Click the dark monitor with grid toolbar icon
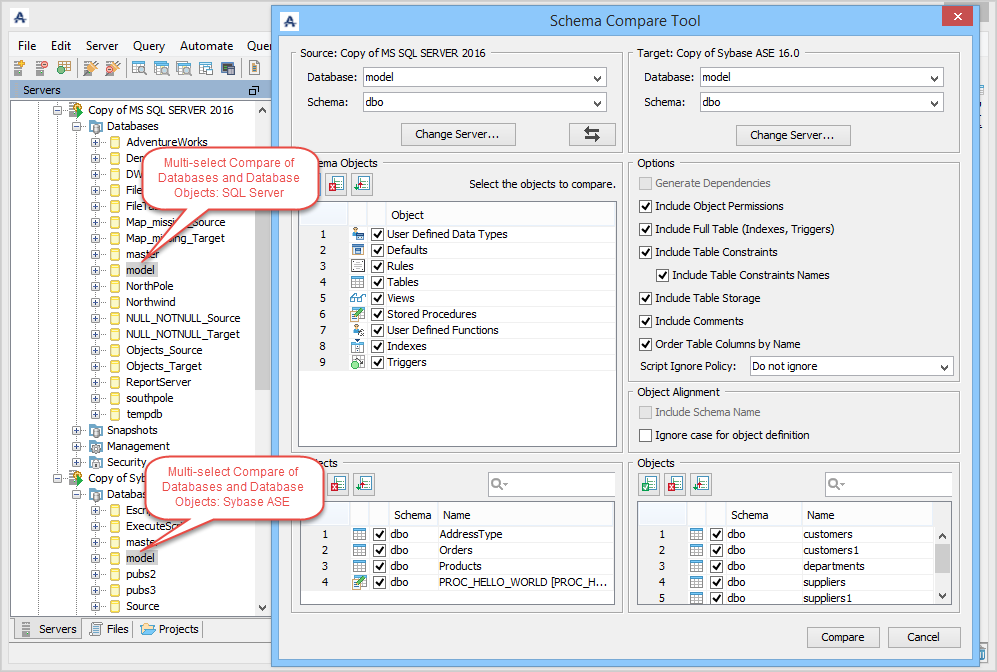This screenshot has height=672, width=997. click(x=228, y=67)
